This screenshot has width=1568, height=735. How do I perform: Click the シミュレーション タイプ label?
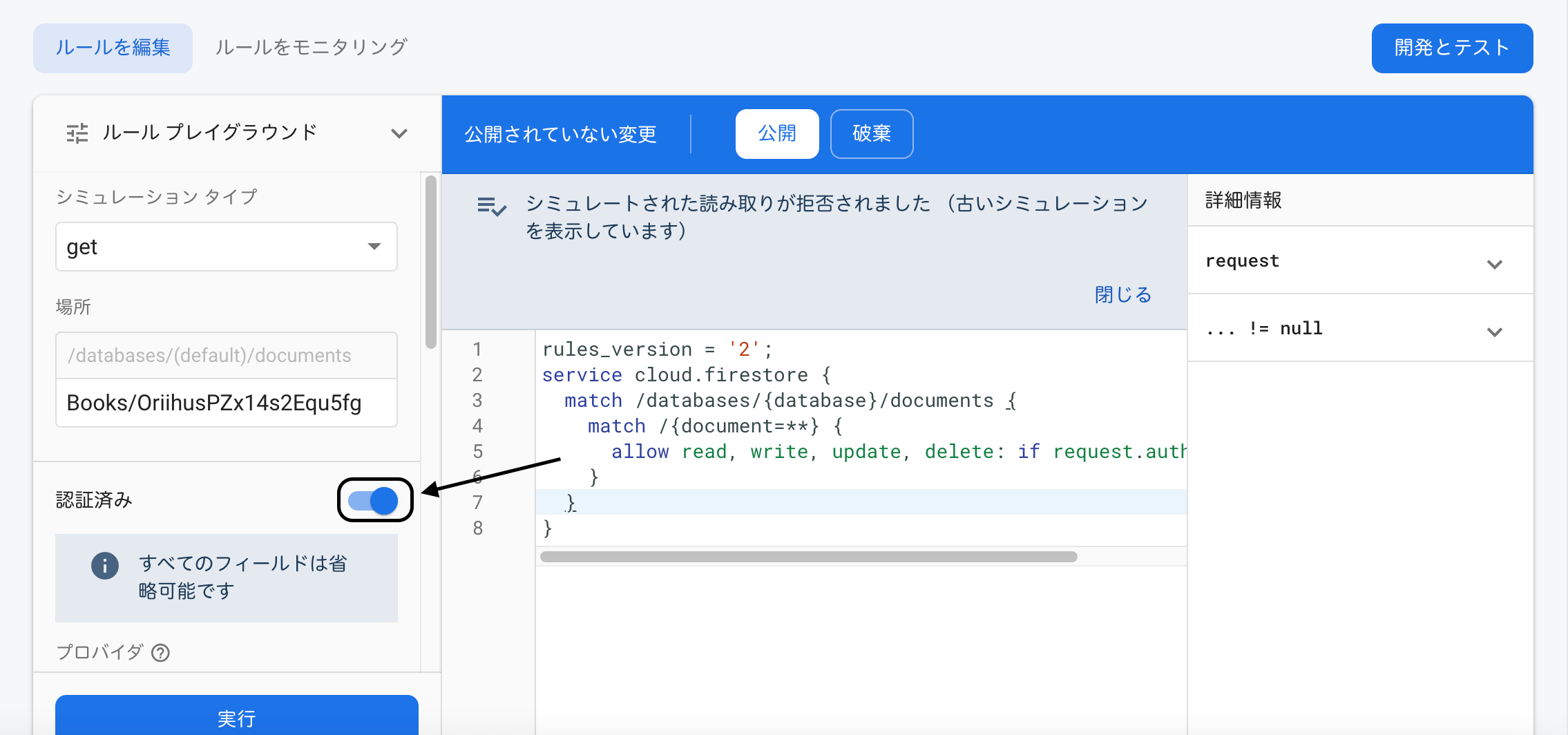tap(156, 197)
